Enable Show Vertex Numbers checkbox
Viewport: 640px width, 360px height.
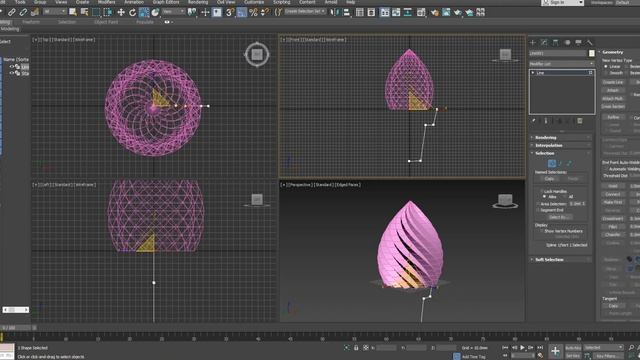[542, 231]
